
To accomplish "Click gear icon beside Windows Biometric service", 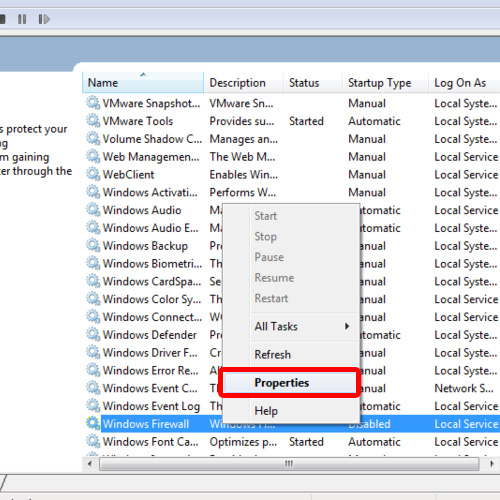I will point(93,263).
